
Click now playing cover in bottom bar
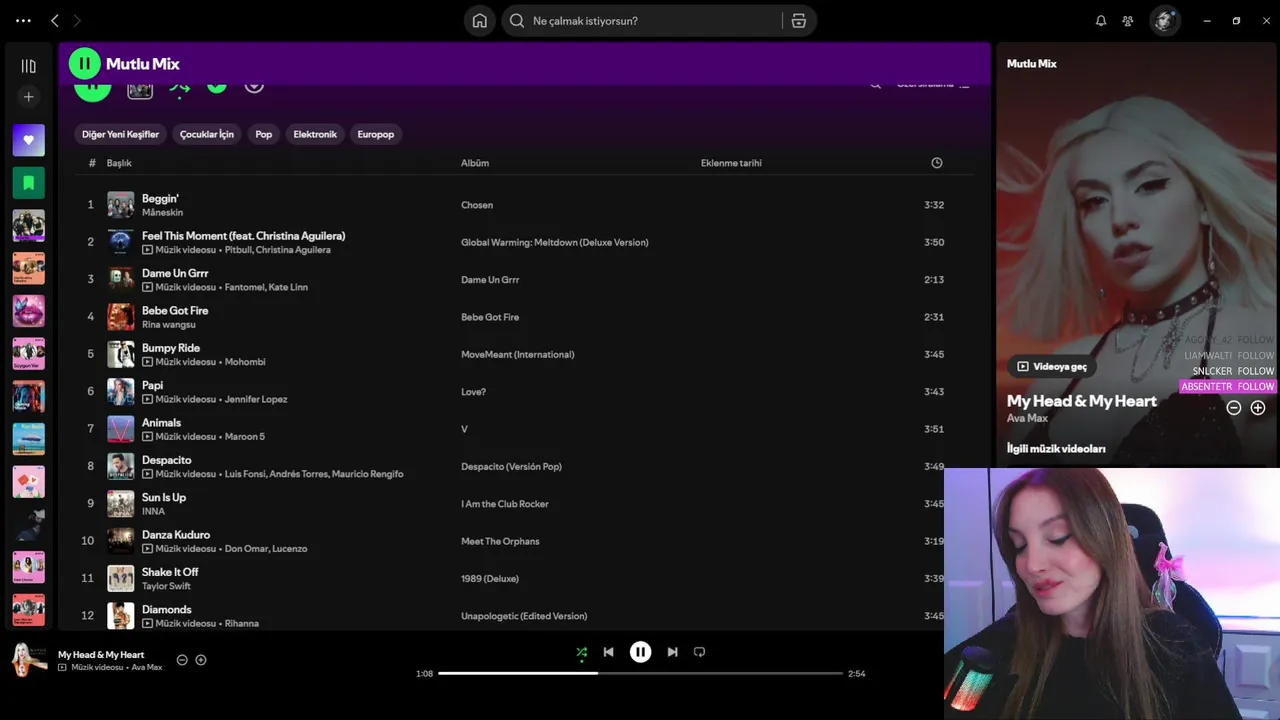pos(29,660)
